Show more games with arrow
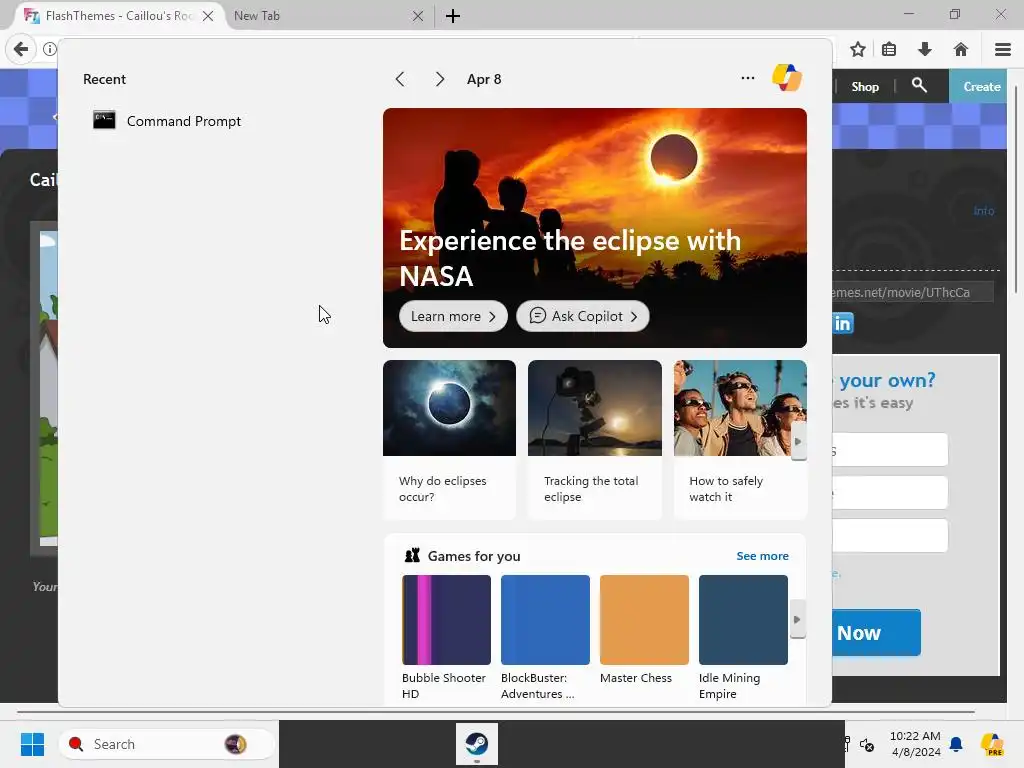 coord(797,619)
